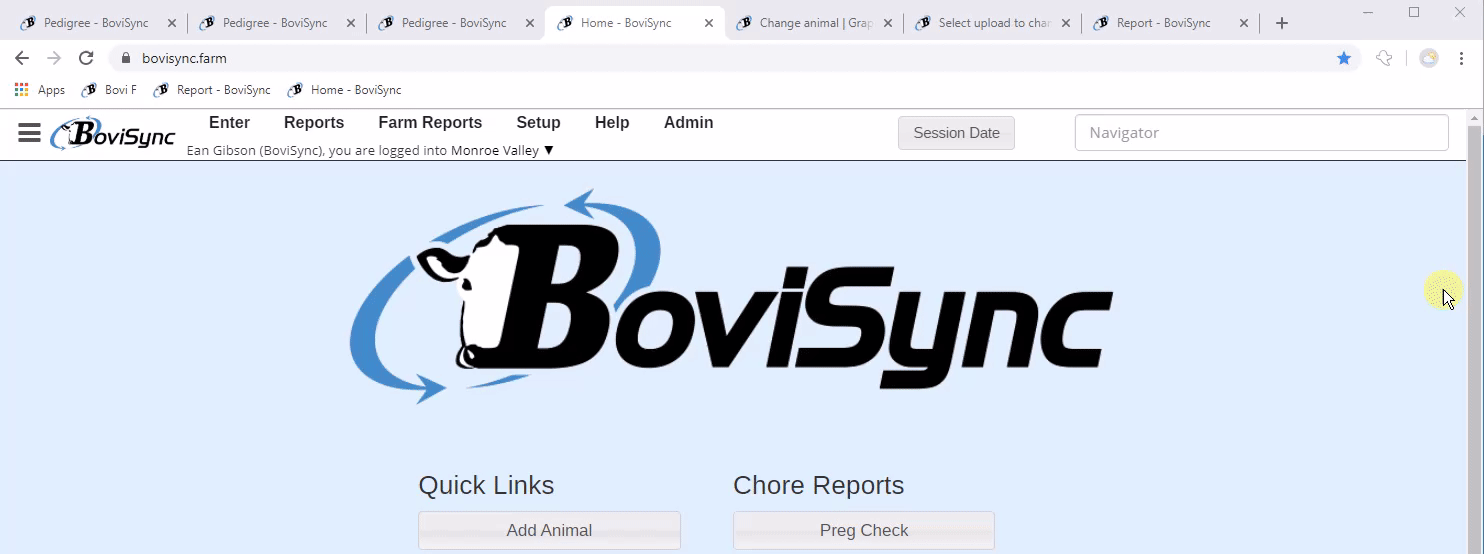The height and width of the screenshot is (554, 1484).
Task: Close the first Pedigree - BoviSync tab
Action: (x=171, y=23)
